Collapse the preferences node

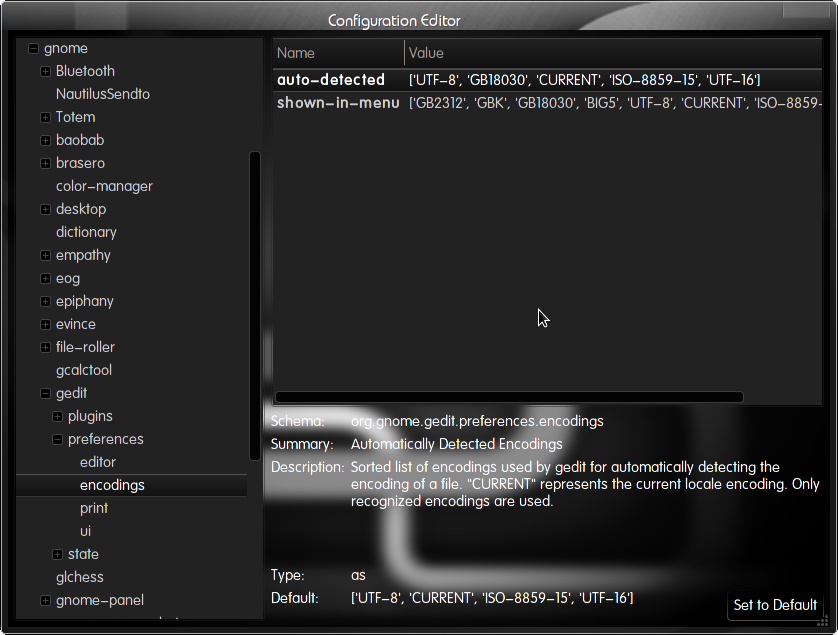tap(57, 439)
